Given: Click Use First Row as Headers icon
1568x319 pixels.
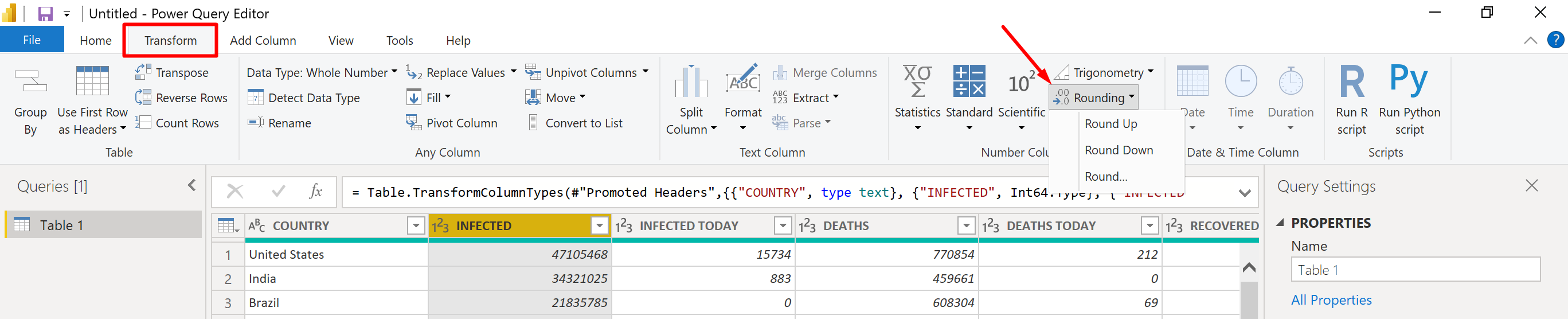Looking at the screenshot, I should tap(92, 81).
